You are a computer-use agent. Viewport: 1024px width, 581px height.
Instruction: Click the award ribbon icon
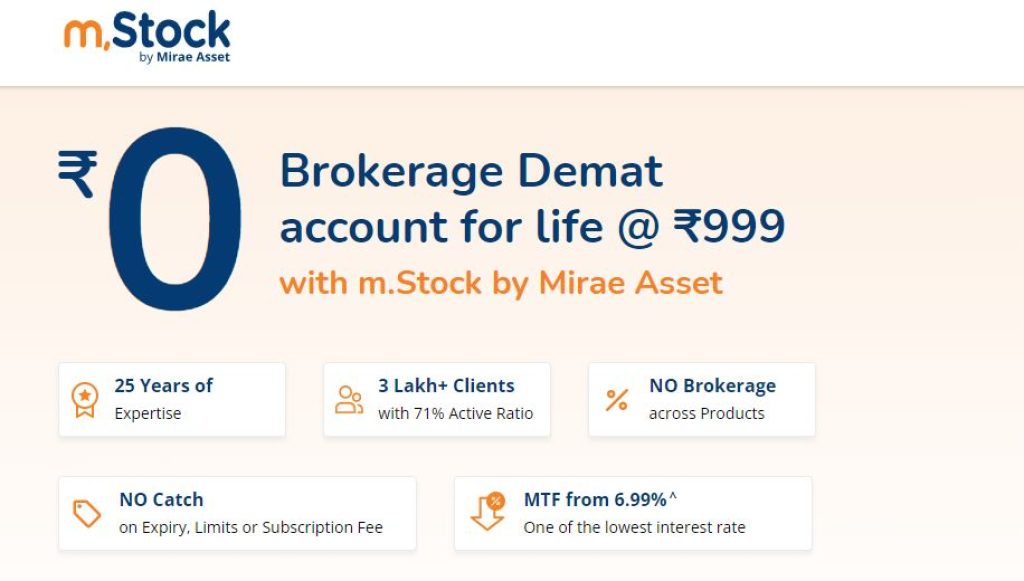point(85,400)
